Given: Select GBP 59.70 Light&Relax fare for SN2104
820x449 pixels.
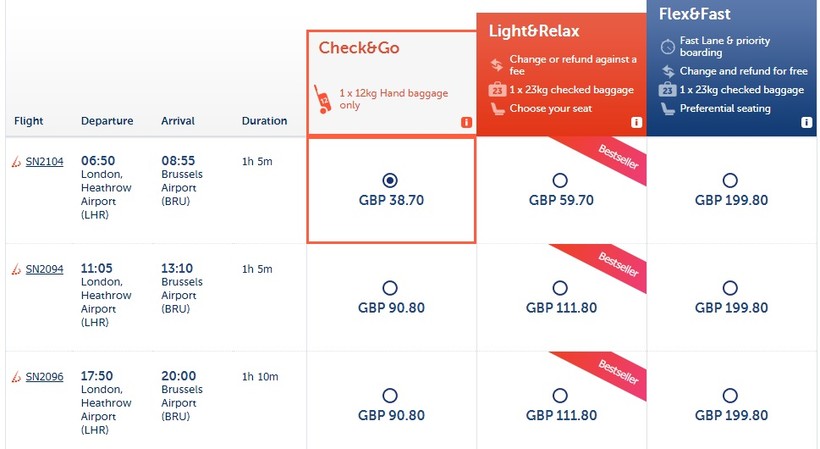Looking at the screenshot, I should coord(560,180).
